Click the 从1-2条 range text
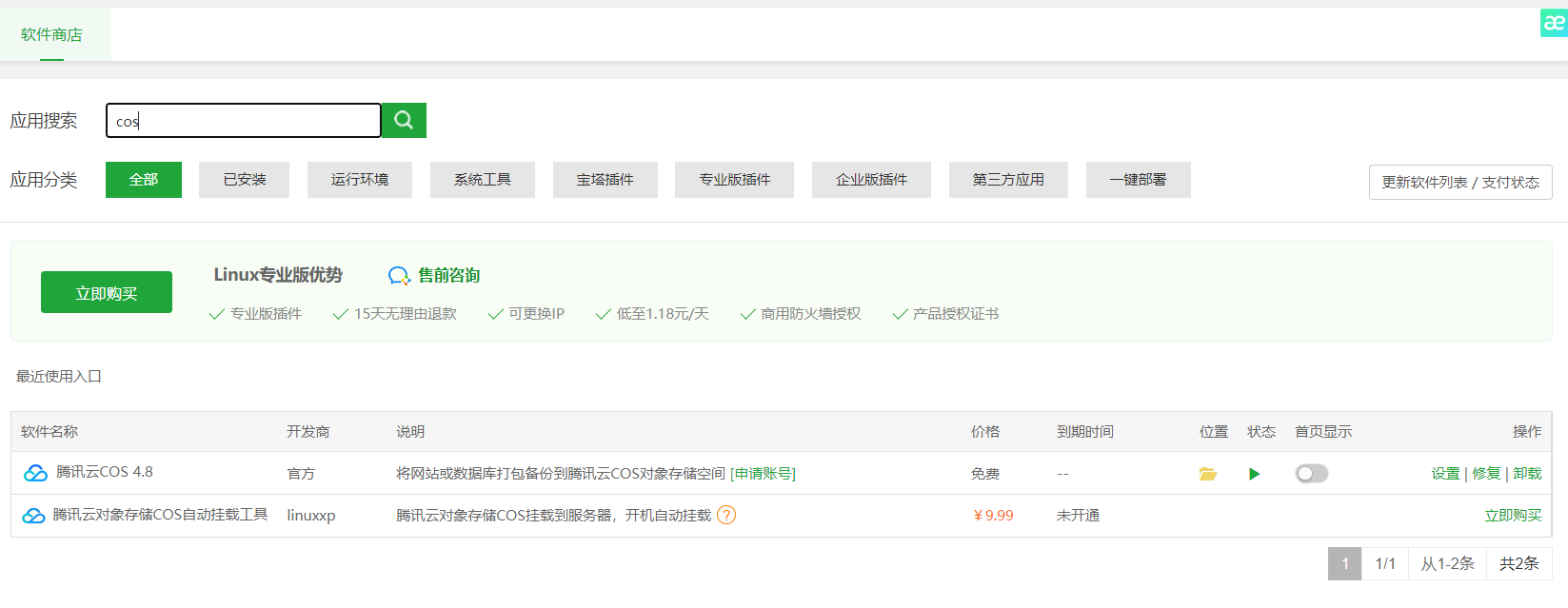This screenshot has width=1568, height=608. [1448, 564]
